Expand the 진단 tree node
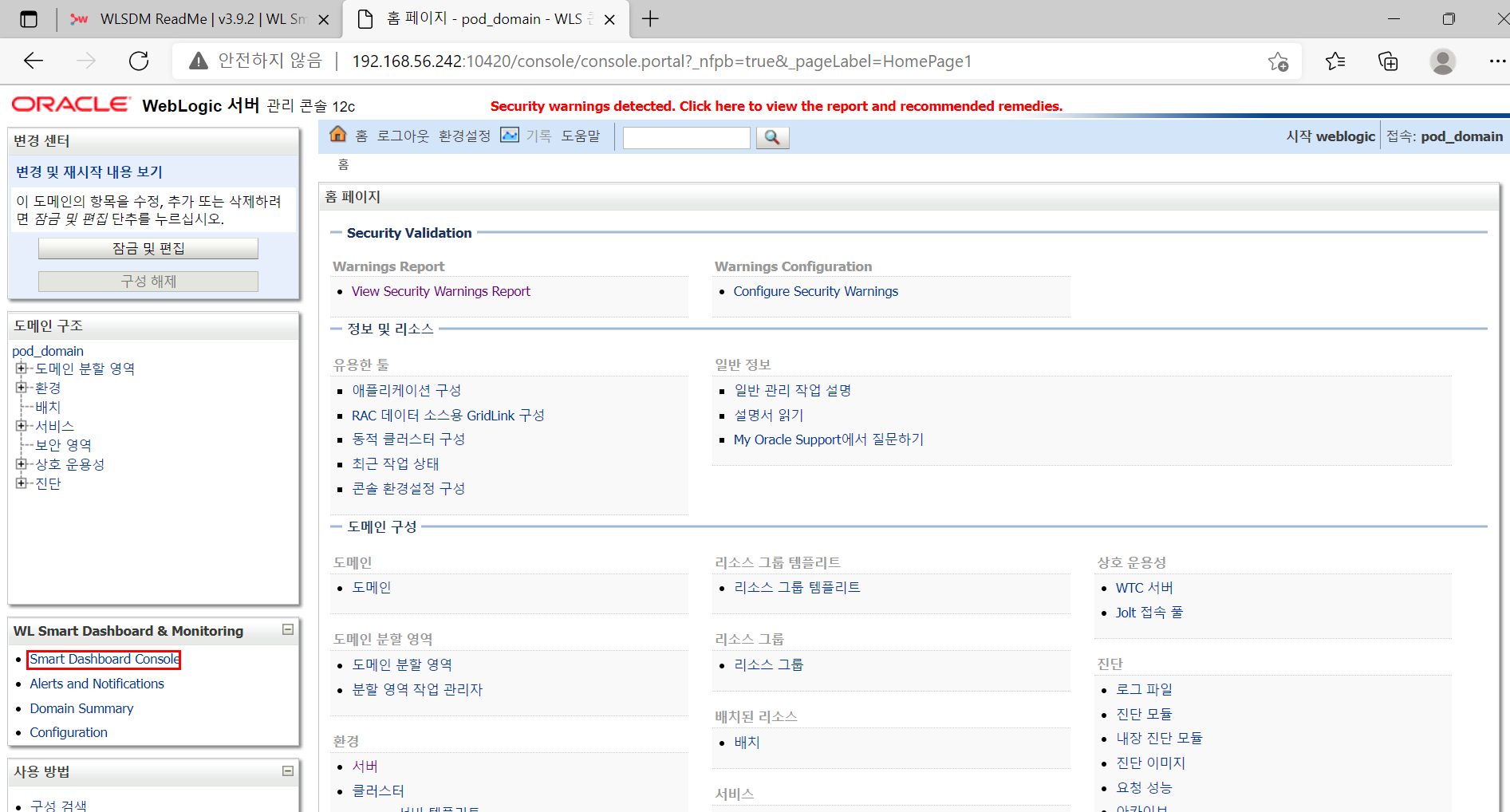This screenshot has height=812, width=1510. 21,483
